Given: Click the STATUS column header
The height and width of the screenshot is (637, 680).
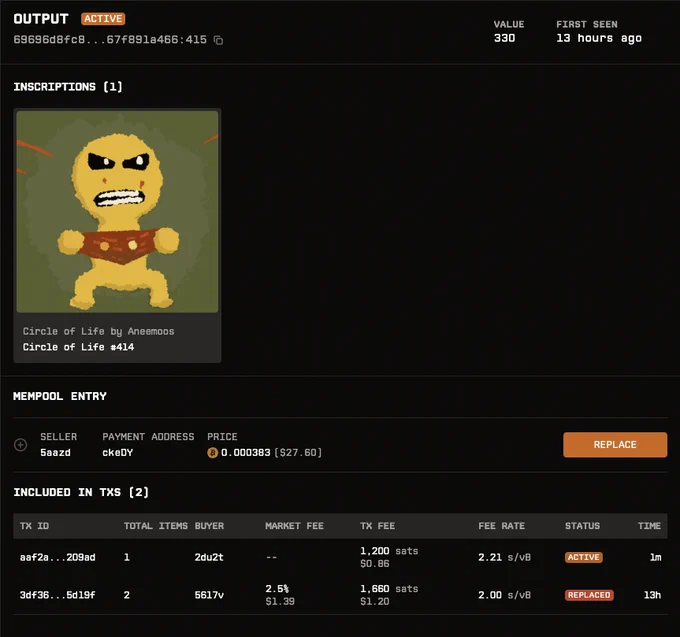Looking at the screenshot, I should tap(582, 526).
